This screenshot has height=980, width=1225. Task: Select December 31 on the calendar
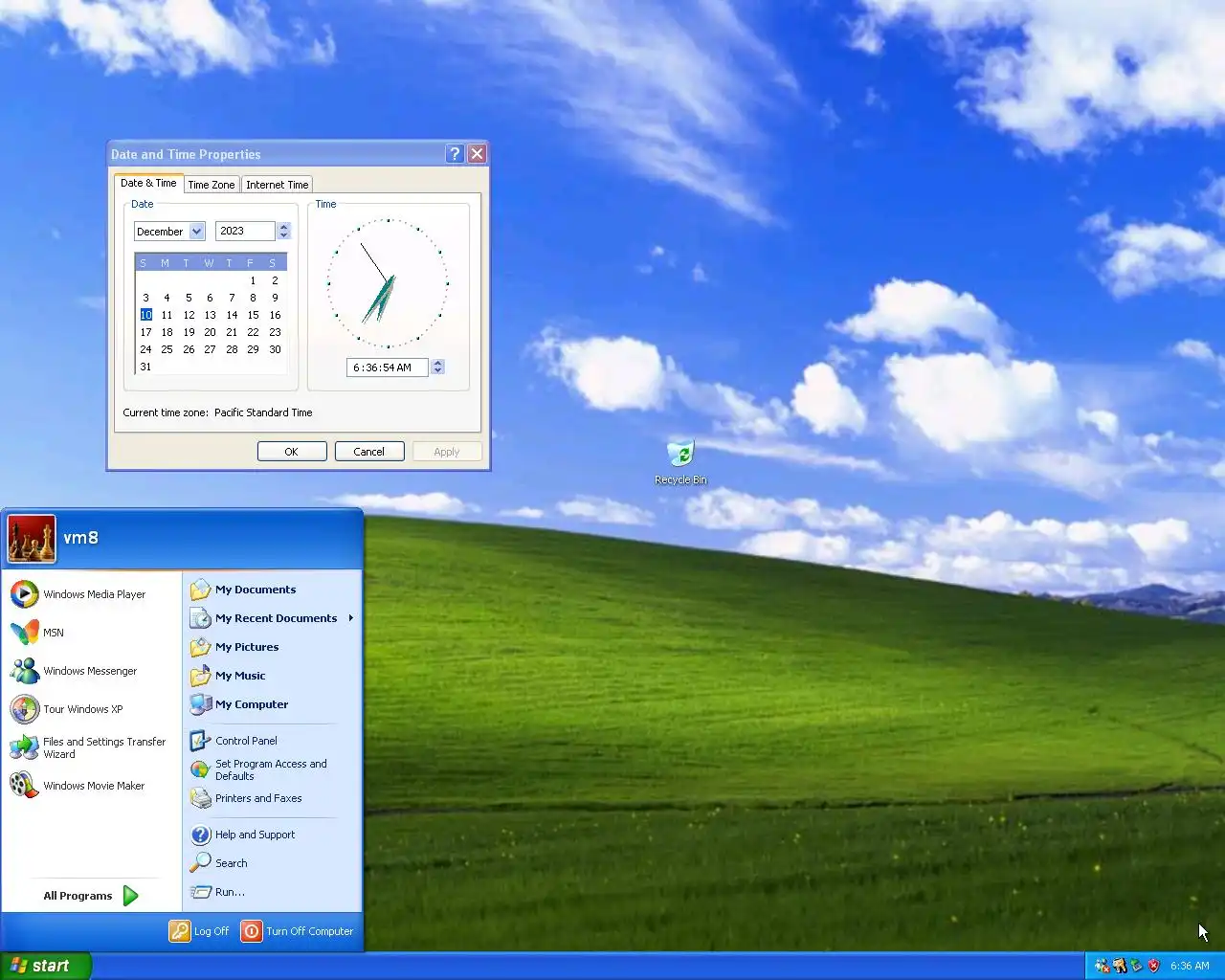pos(145,367)
